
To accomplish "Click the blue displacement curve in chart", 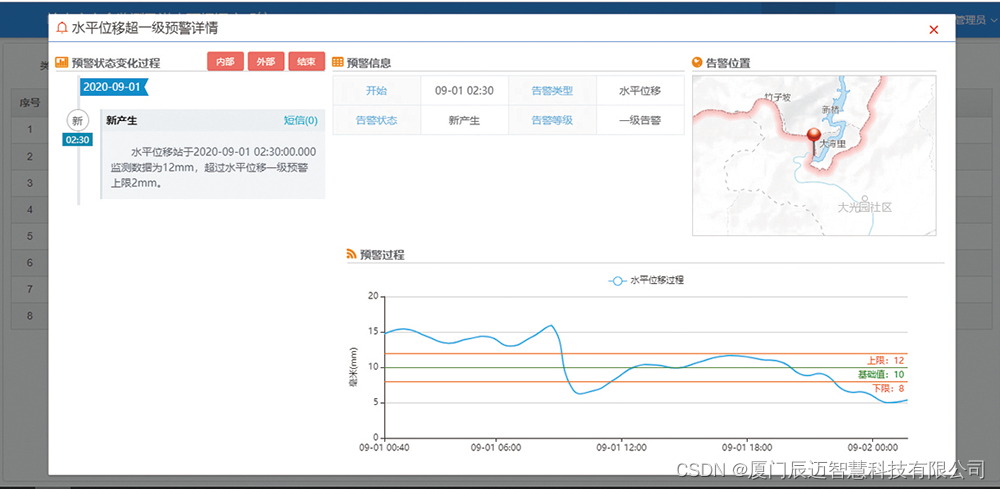I will (645, 364).
